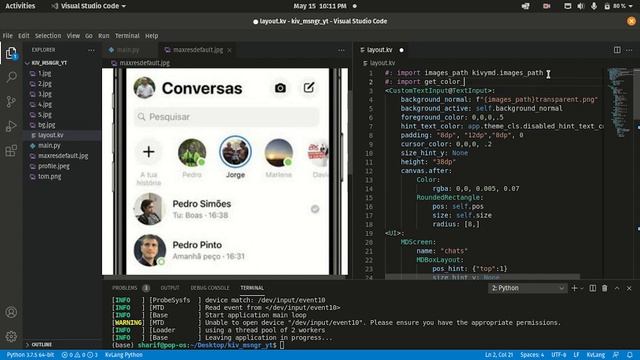This screenshot has width=640, height=360.
Task: Open microphone icon in top bar
Action: (594, 6)
